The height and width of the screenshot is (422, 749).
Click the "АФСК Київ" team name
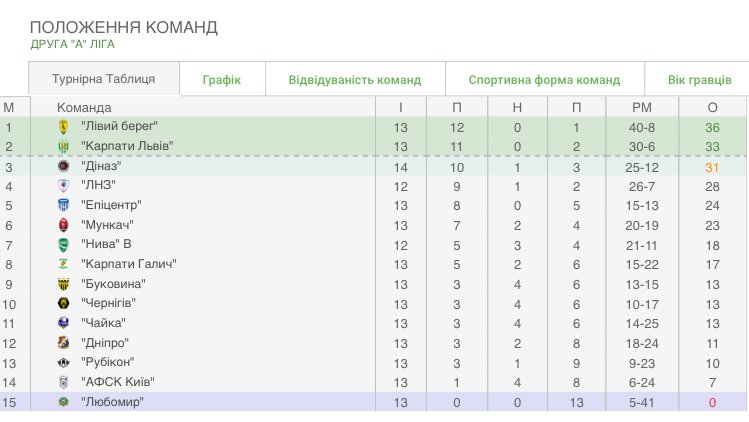point(118,382)
